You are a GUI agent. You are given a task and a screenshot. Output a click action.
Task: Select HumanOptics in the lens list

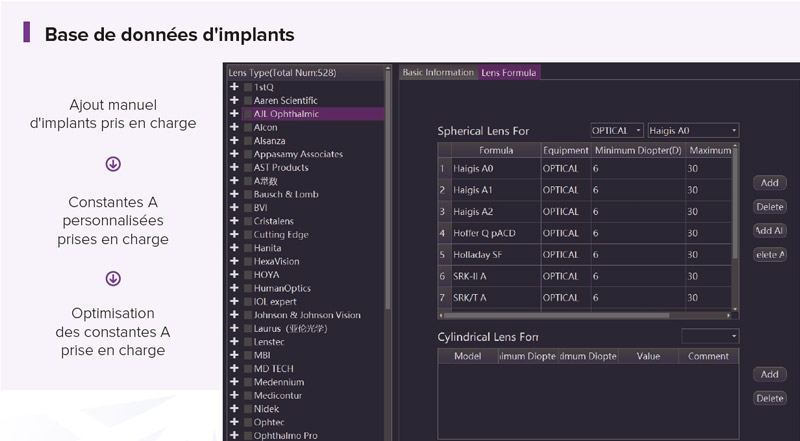tap(282, 288)
